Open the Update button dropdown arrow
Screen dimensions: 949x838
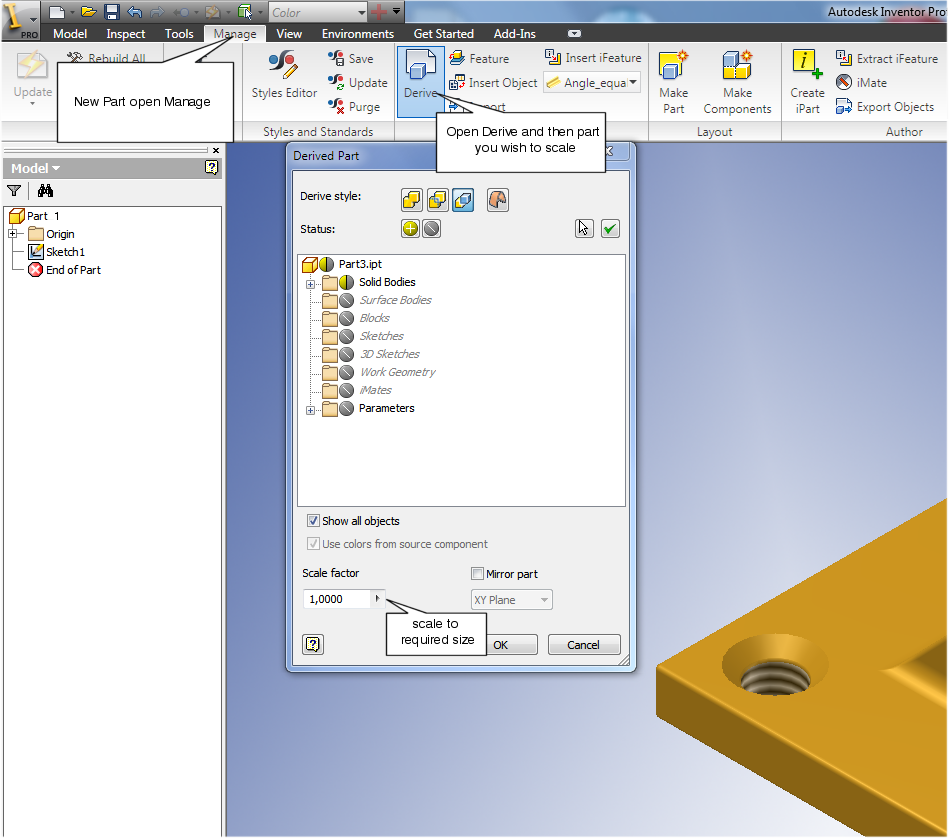click(33, 104)
